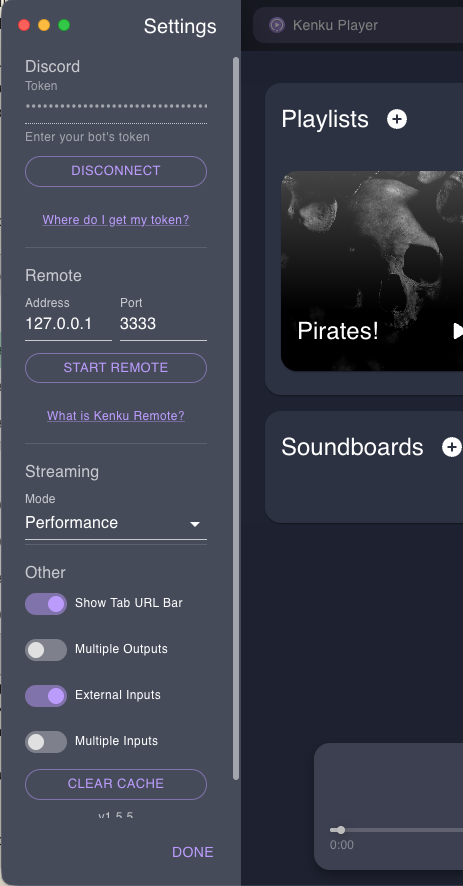Click the Discord token input field
The image size is (463, 886).
coord(116,107)
